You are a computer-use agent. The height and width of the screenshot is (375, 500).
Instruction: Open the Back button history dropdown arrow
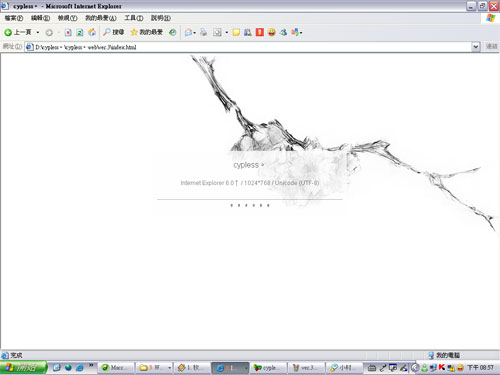(x=38, y=32)
